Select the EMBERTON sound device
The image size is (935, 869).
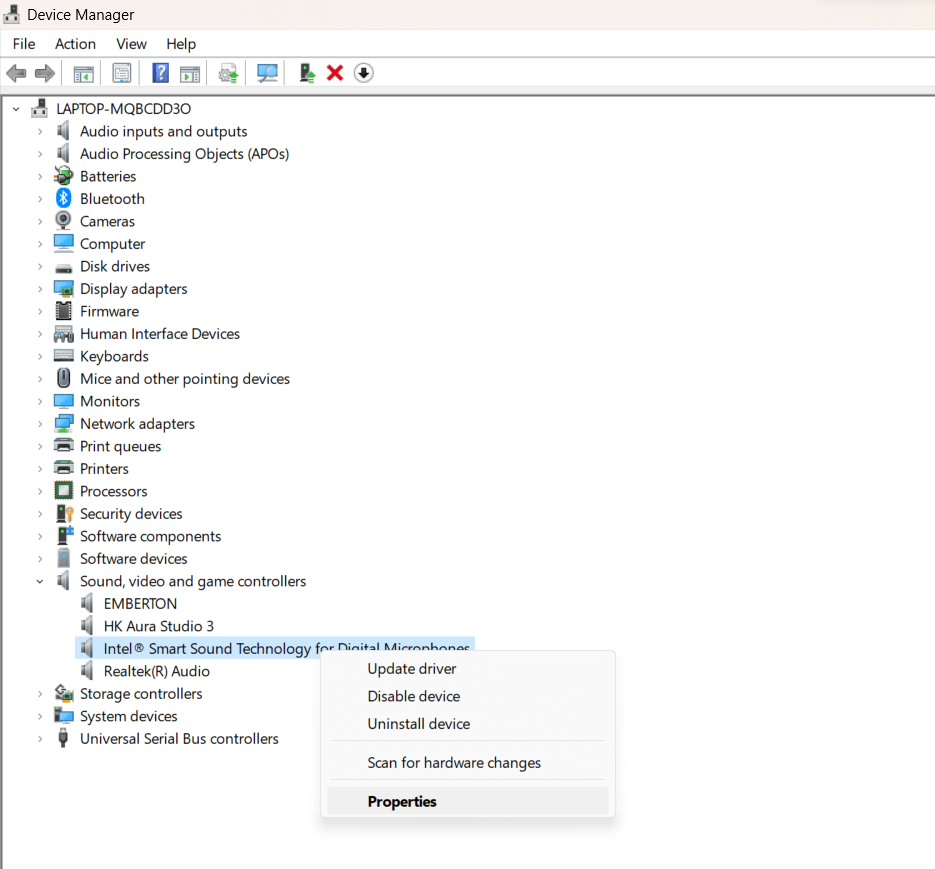(x=140, y=604)
